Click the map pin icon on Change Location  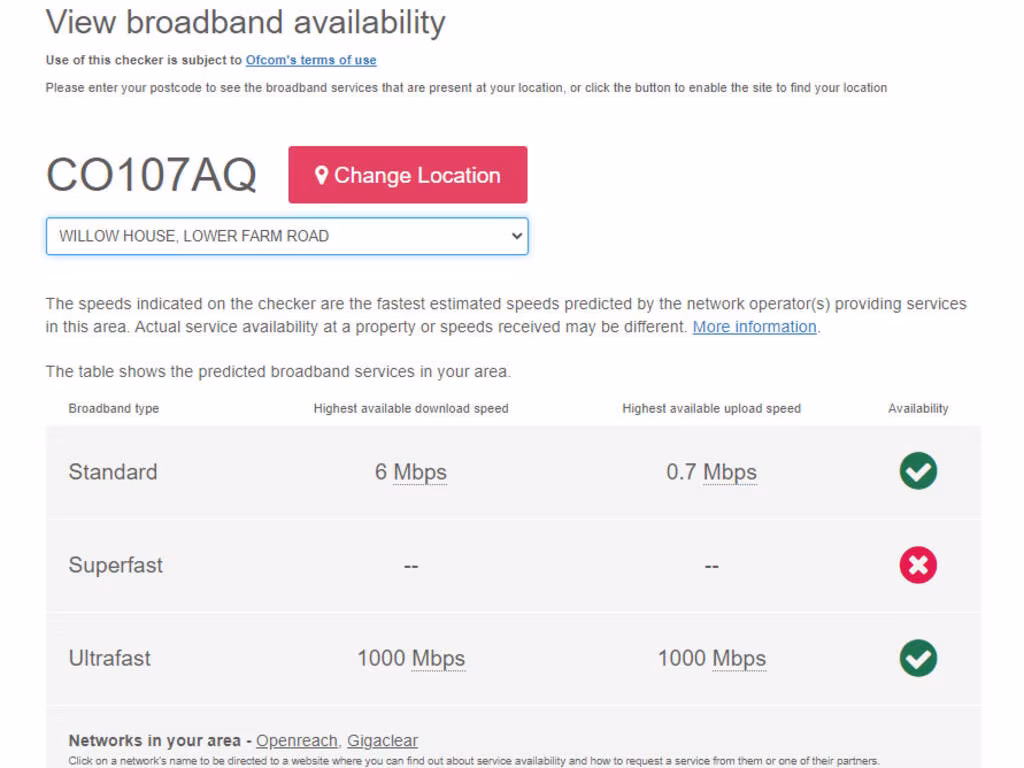pos(321,175)
